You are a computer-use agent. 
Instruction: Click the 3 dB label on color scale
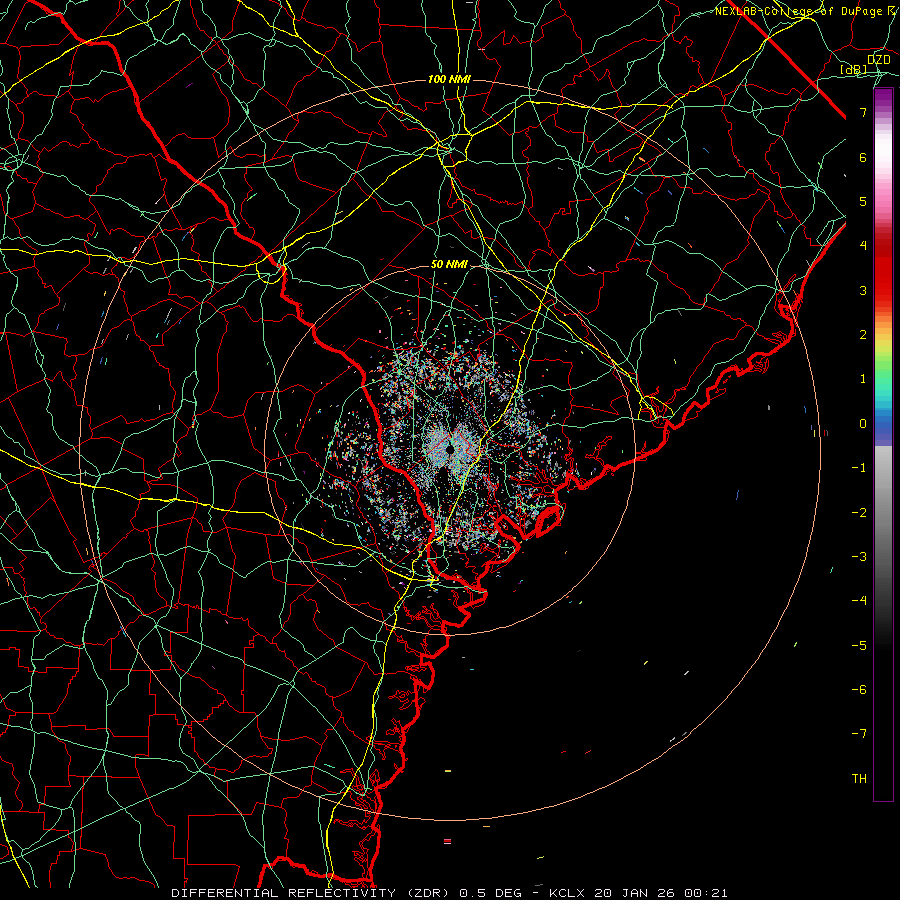(863, 290)
